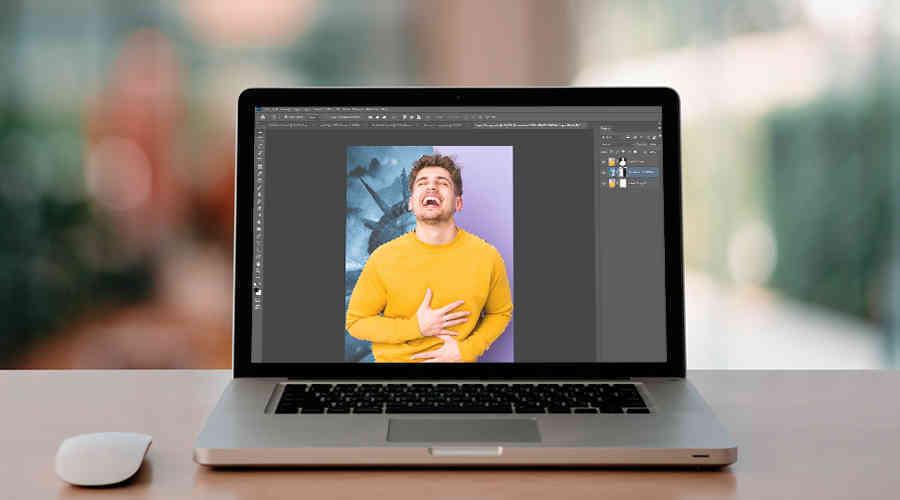Switch to the first document tab
This screenshot has height=500, width=900.
(290, 125)
